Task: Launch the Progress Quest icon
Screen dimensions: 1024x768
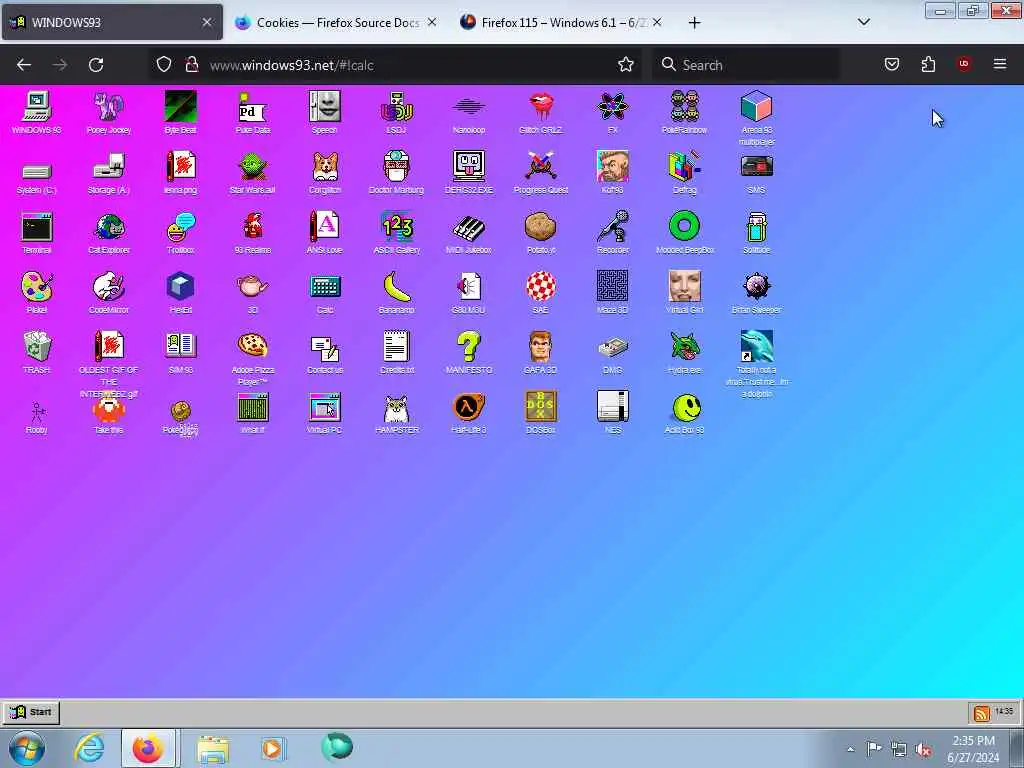Action: tap(541, 167)
